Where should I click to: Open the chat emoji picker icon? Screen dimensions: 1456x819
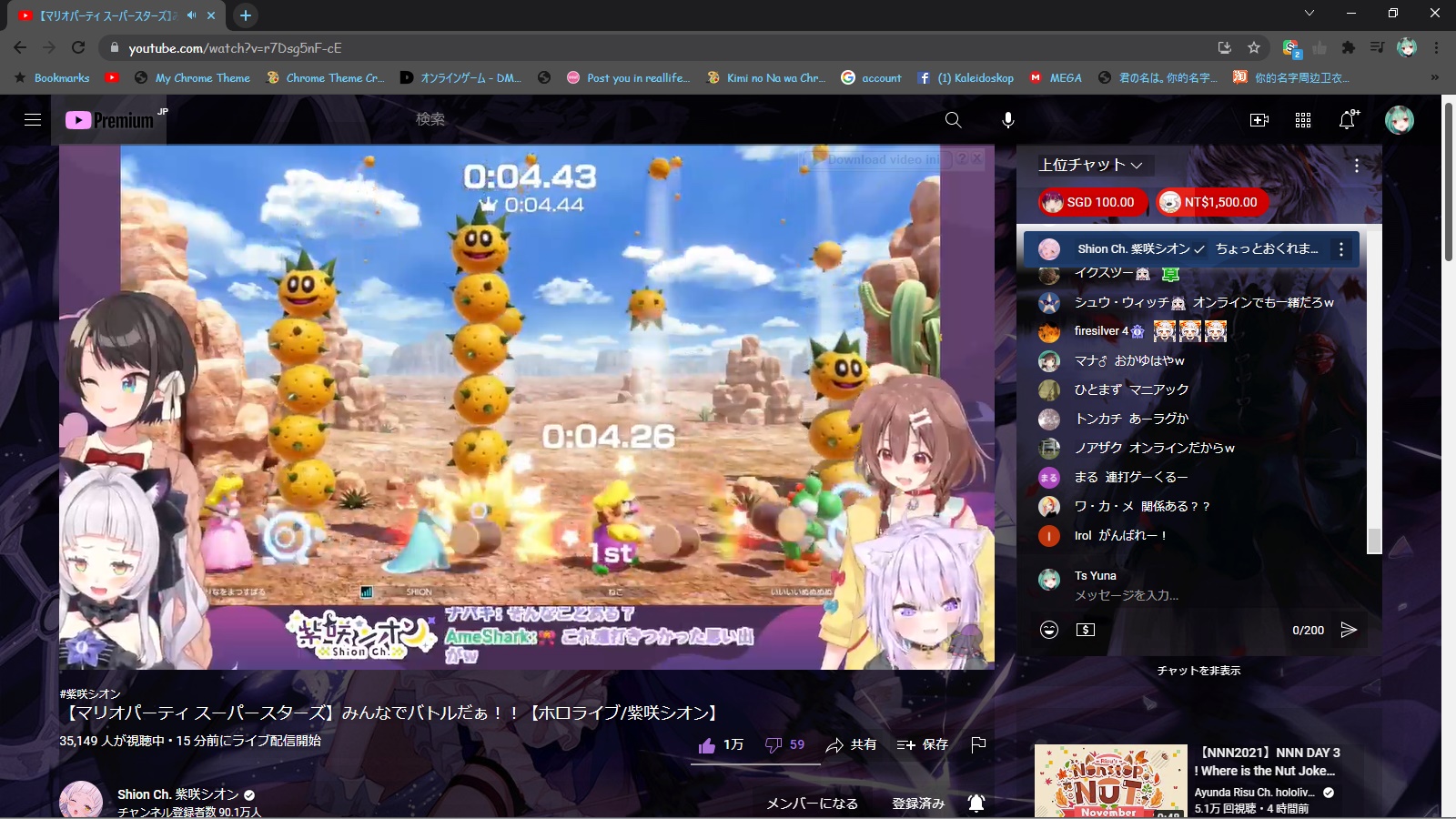coord(1049,630)
